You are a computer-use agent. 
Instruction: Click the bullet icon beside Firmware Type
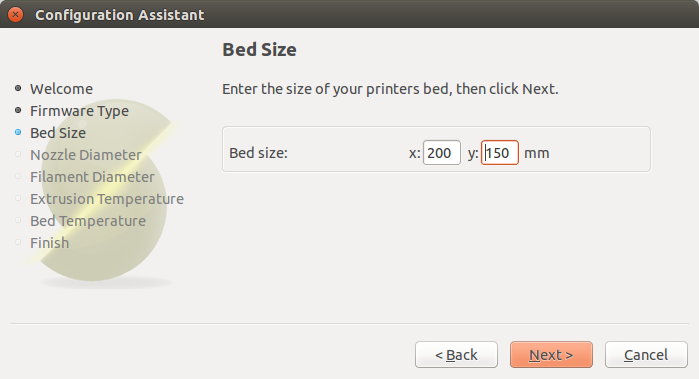pyautogui.click(x=18, y=110)
